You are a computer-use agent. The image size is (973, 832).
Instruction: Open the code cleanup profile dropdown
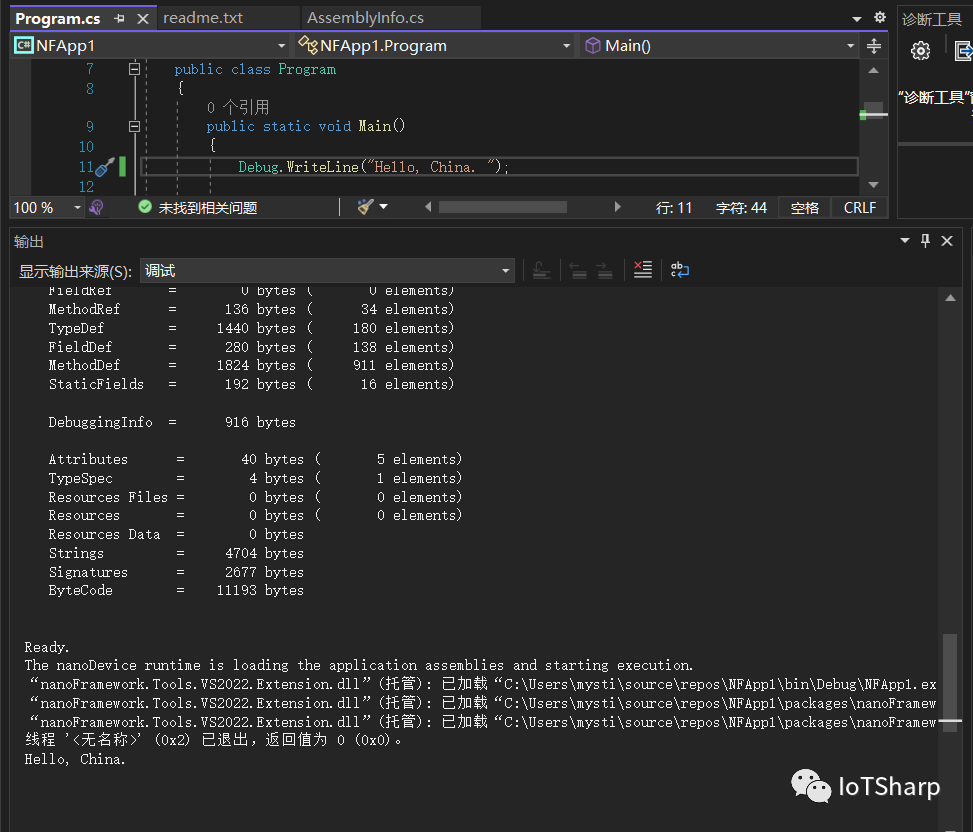[x=383, y=207]
